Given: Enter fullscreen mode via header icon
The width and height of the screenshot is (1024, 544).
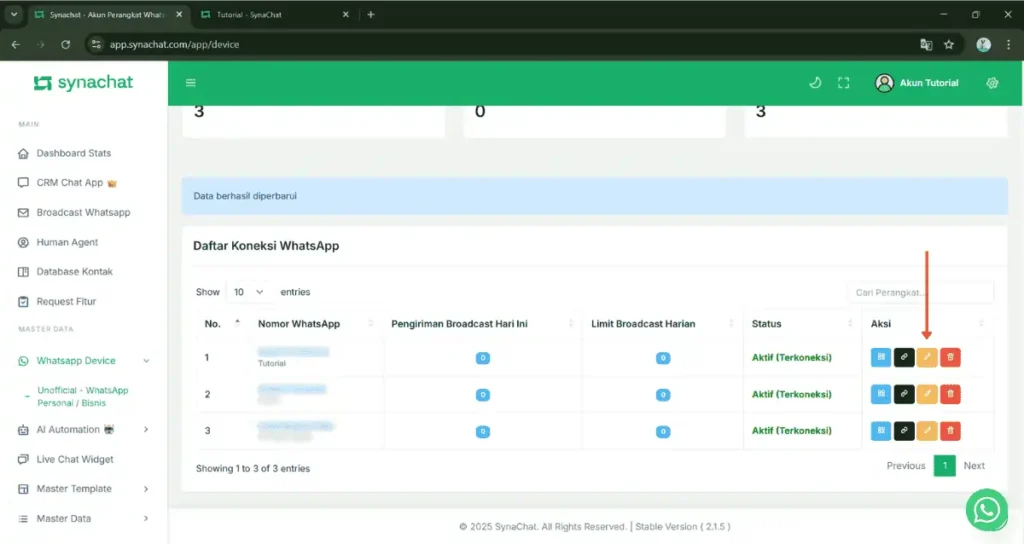Looking at the screenshot, I should coord(844,83).
